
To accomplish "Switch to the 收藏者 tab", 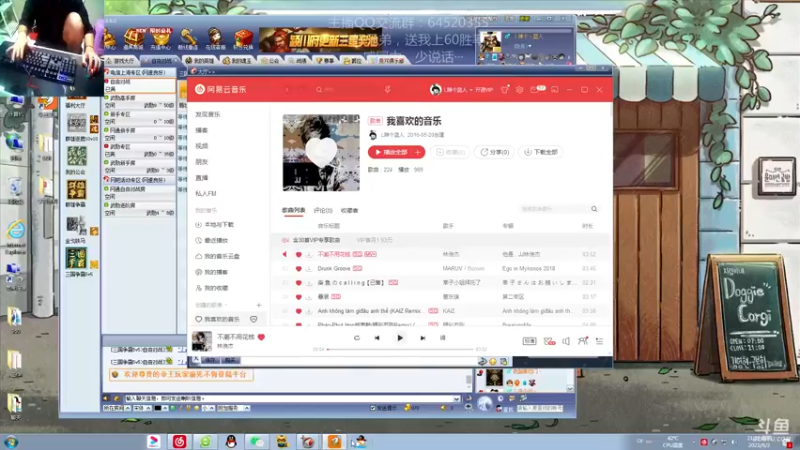I will pos(349,210).
